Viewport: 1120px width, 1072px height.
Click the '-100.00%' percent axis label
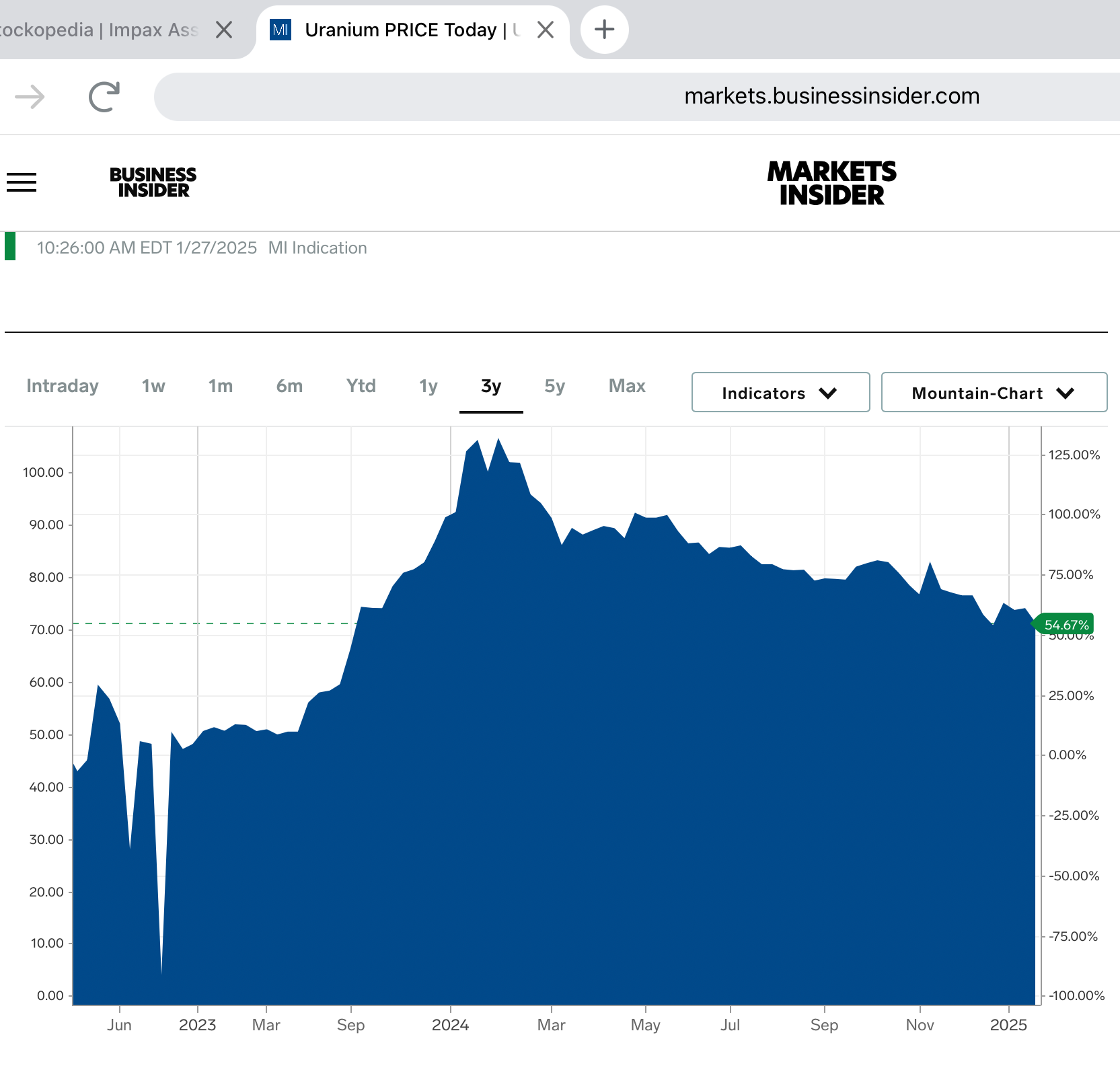click(1076, 995)
